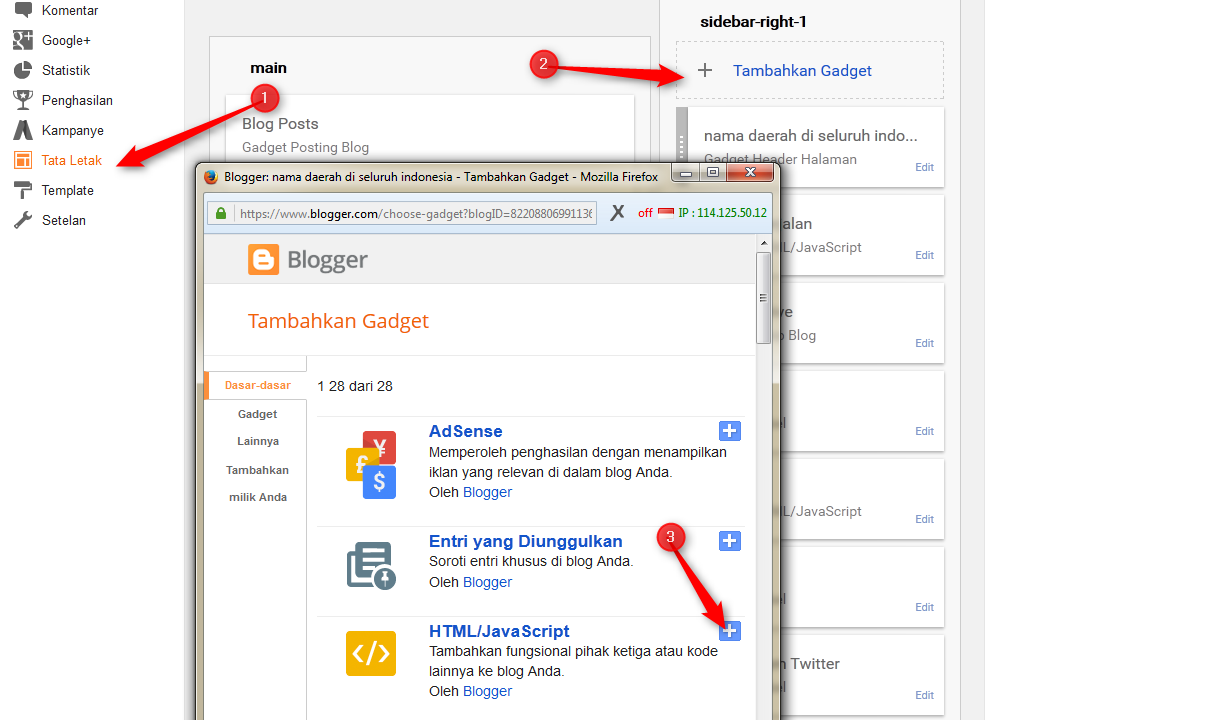Switch to the Gadget Lainnya tab
This screenshot has height=720, width=1207.
(x=258, y=427)
